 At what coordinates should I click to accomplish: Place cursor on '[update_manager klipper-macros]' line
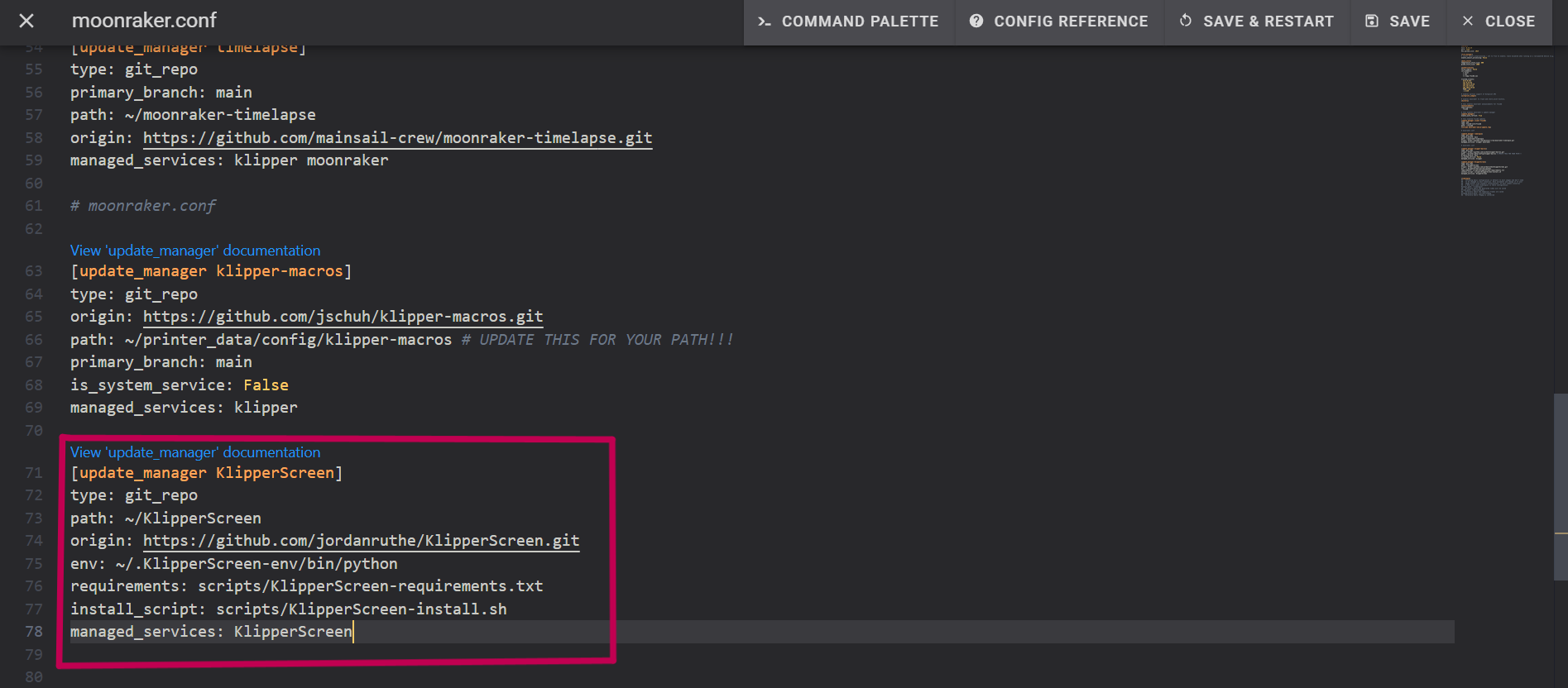coord(211,271)
